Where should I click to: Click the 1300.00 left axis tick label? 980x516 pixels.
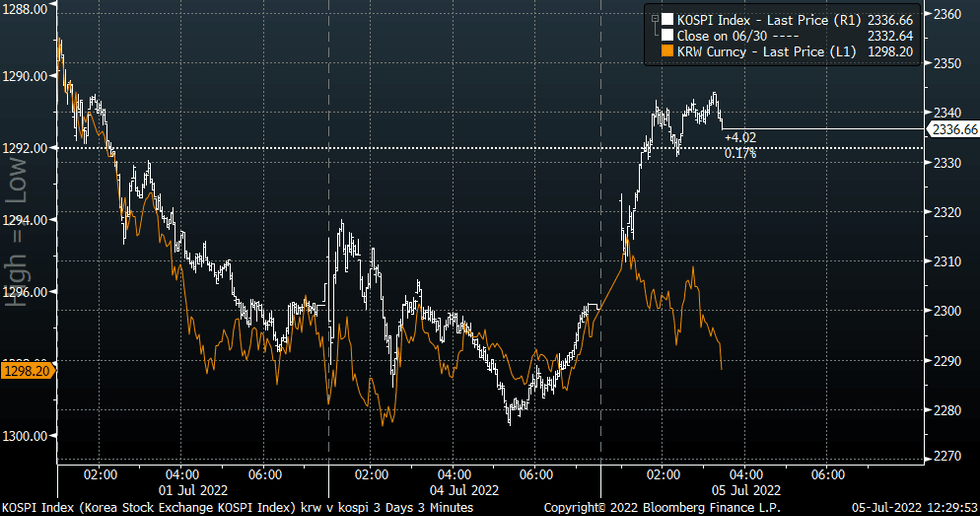click(28, 436)
